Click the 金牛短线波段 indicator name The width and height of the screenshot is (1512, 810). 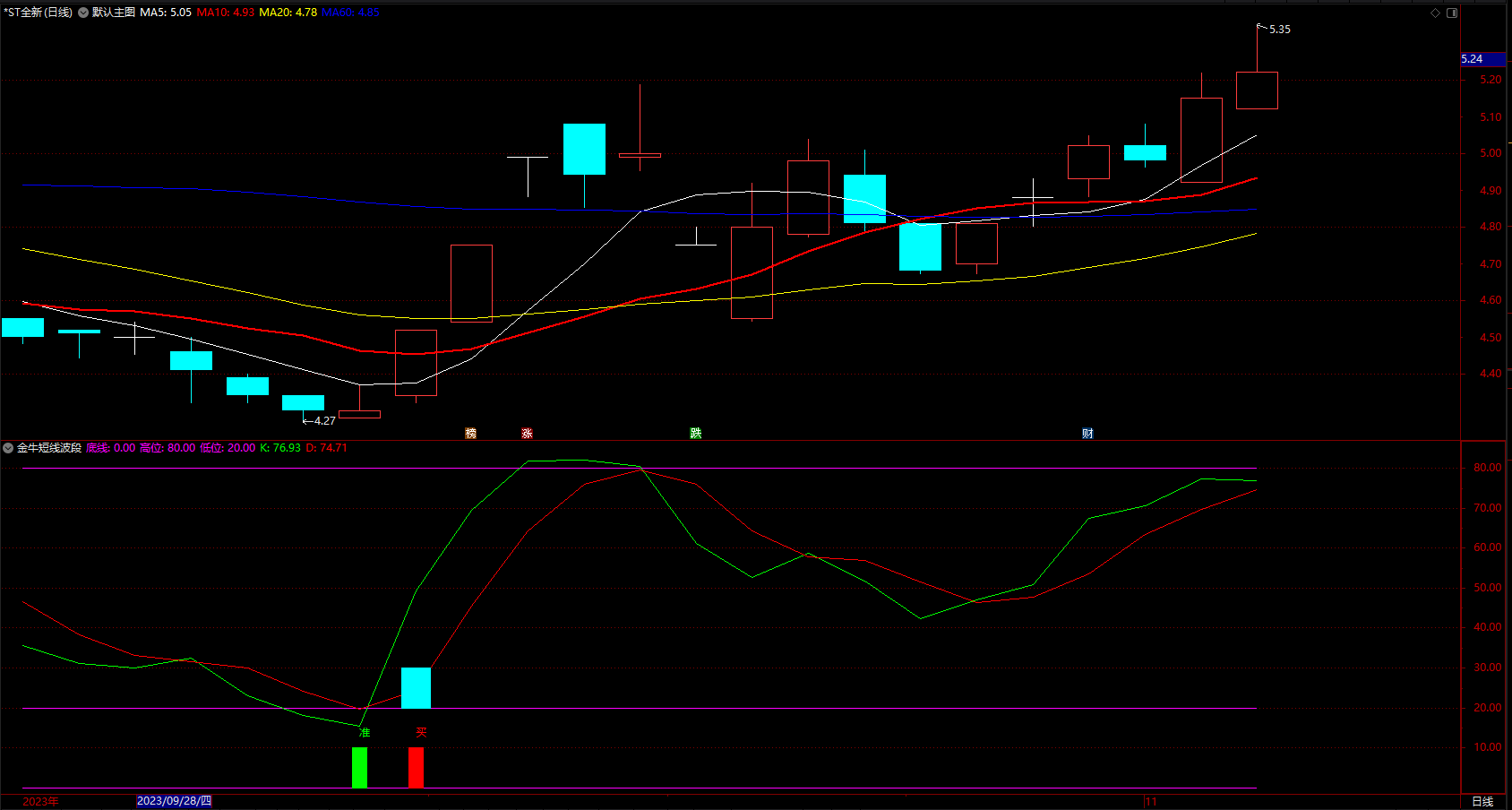click(49, 448)
